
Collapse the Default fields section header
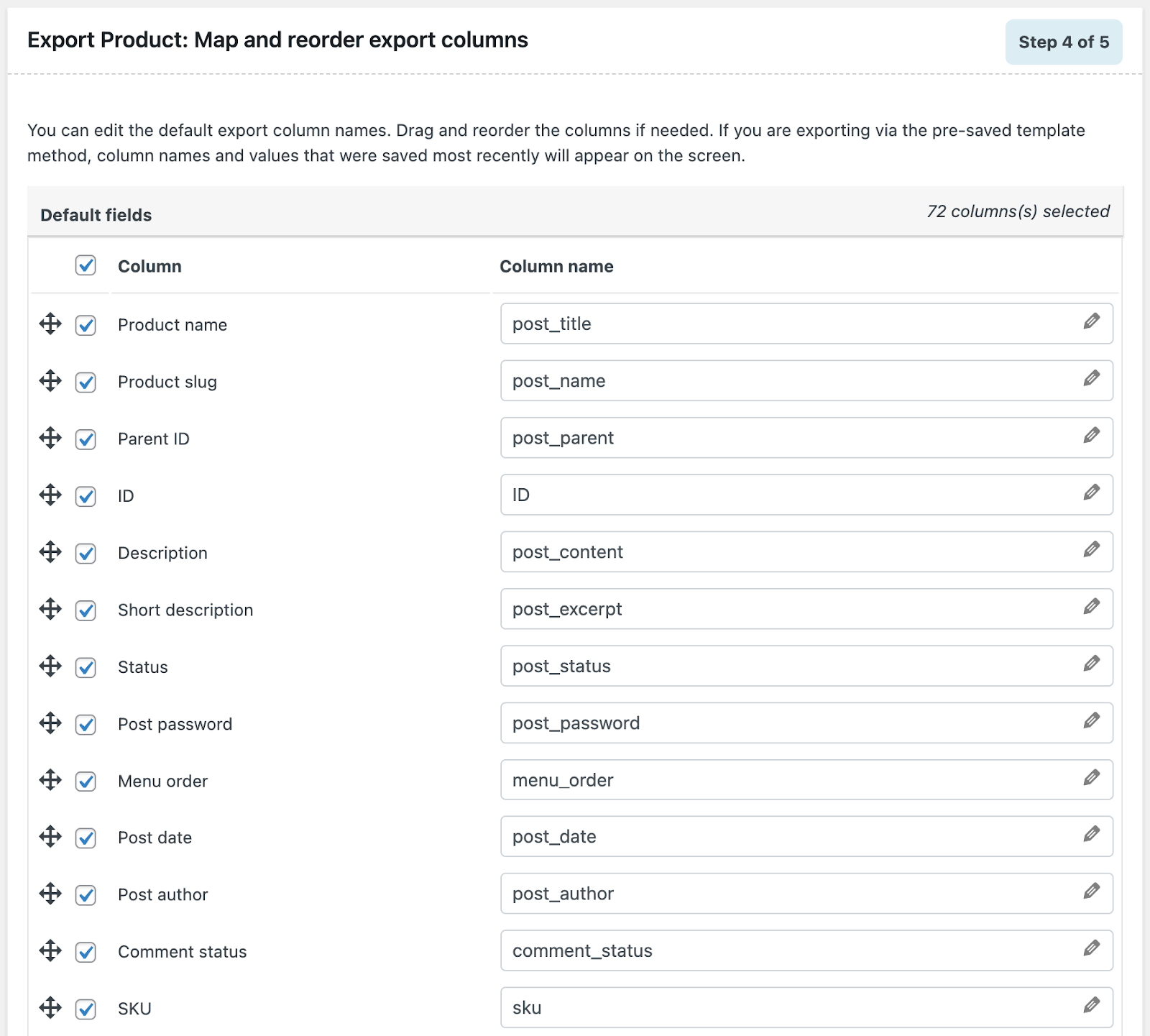[575, 213]
